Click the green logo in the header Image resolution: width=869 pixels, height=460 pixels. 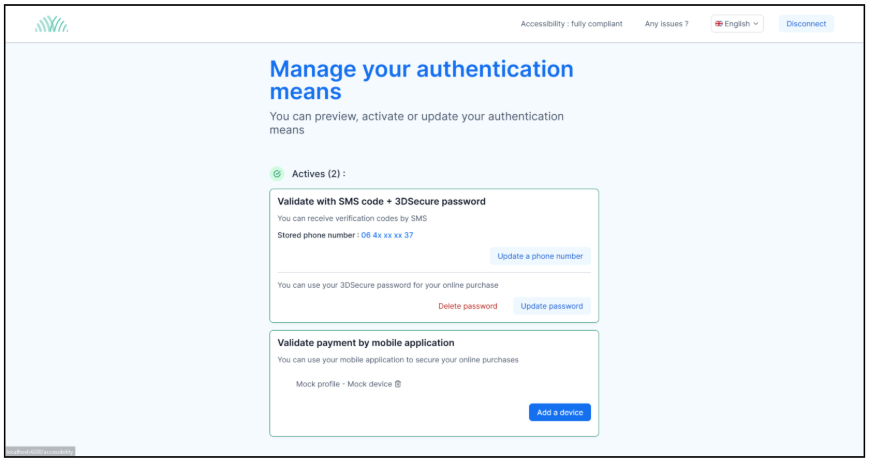click(52, 24)
